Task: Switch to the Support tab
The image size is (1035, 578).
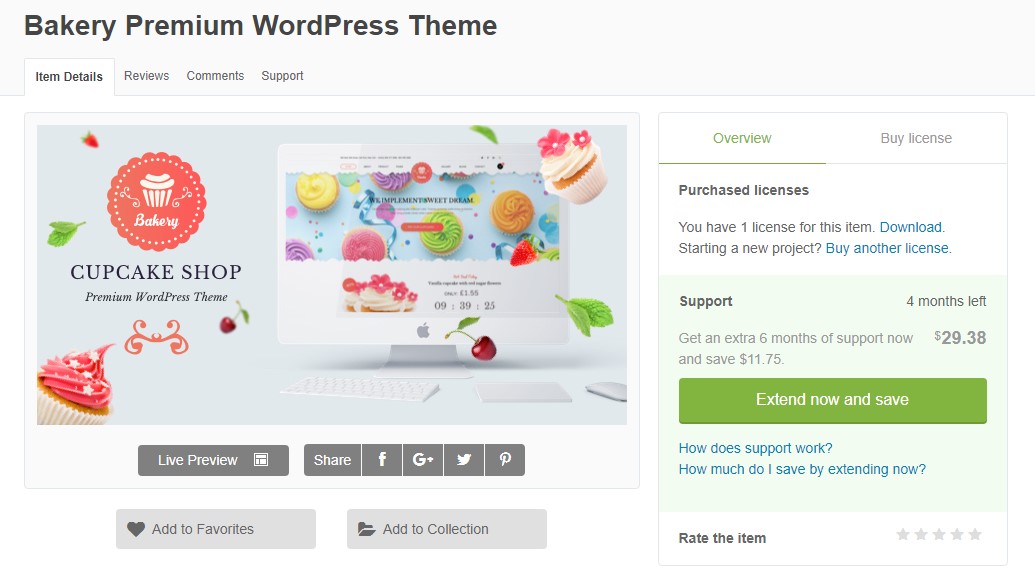Action: point(283,76)
